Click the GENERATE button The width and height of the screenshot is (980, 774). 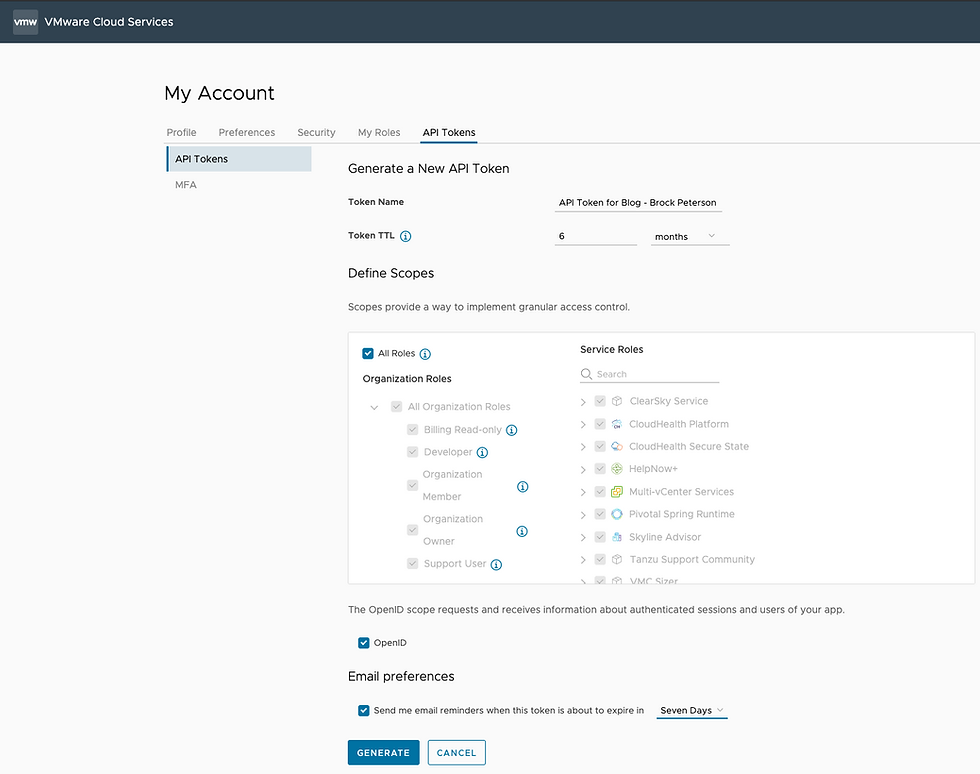[383, 753]
